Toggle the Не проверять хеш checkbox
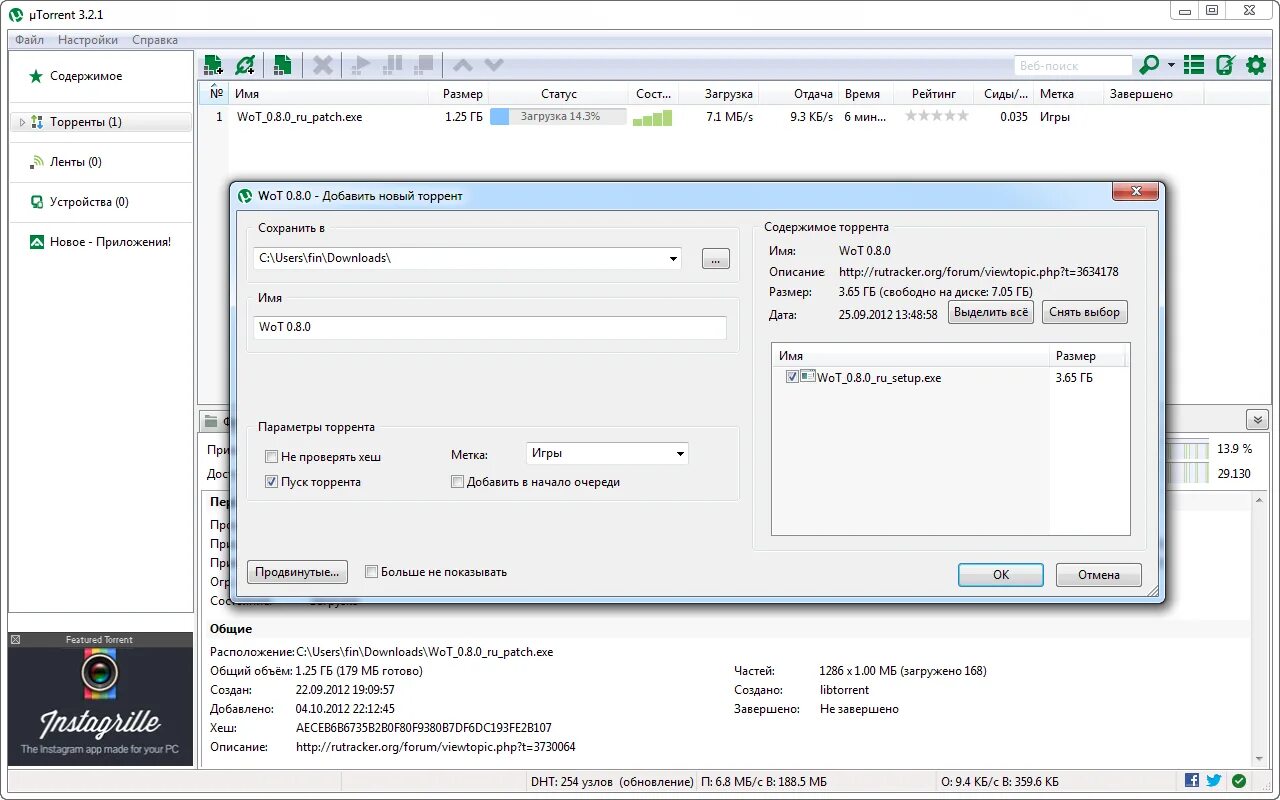 click(271, 457)
